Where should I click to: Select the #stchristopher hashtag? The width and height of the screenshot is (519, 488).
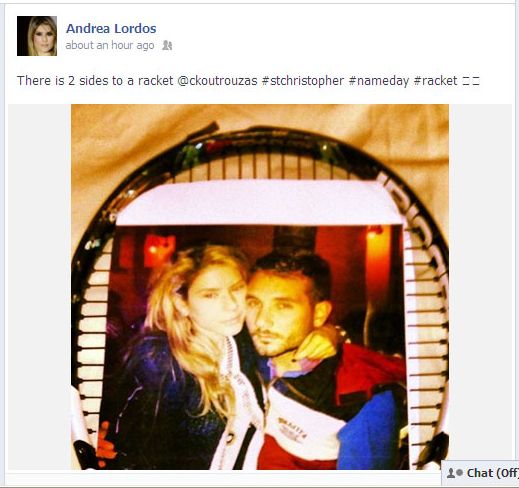coord(303,81)
